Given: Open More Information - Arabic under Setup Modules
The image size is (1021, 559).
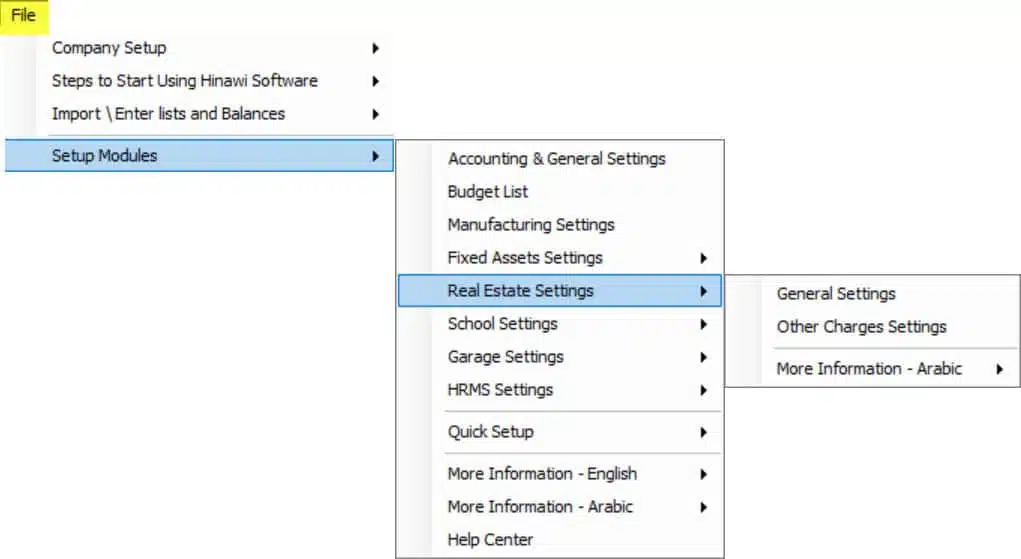Looking at the screenshot, I should (x=560, y=507).
